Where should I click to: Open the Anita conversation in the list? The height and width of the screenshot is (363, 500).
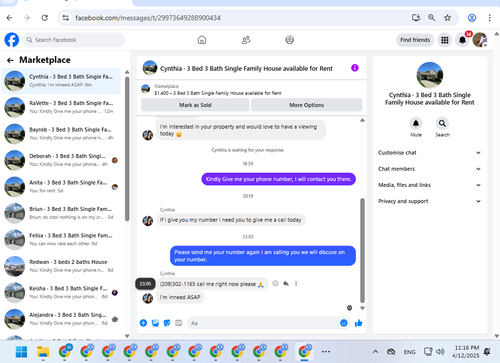click(x=61, y=187)
